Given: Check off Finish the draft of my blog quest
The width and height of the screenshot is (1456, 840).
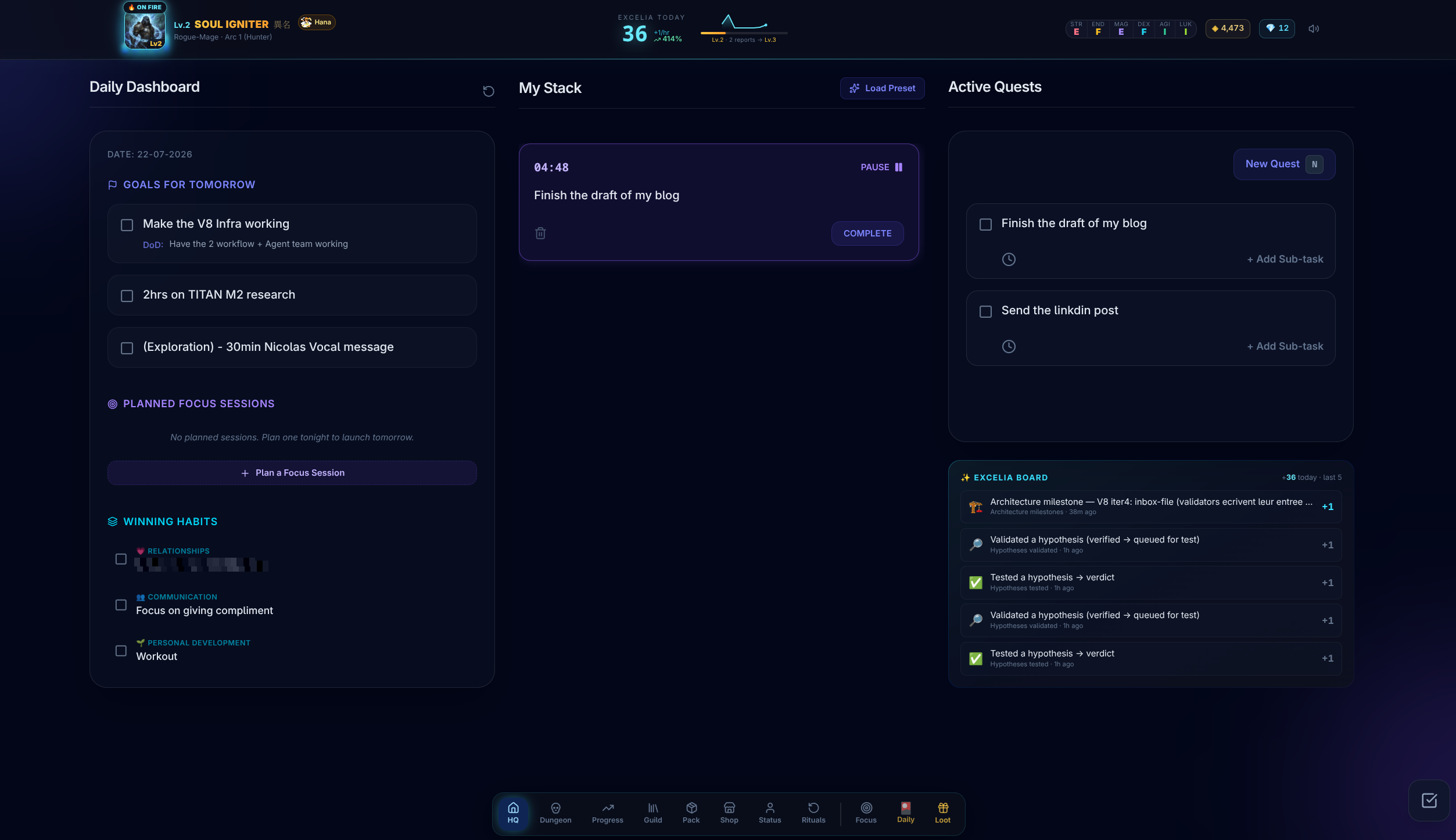Looking at the screenshot, I should pos(985,224).
